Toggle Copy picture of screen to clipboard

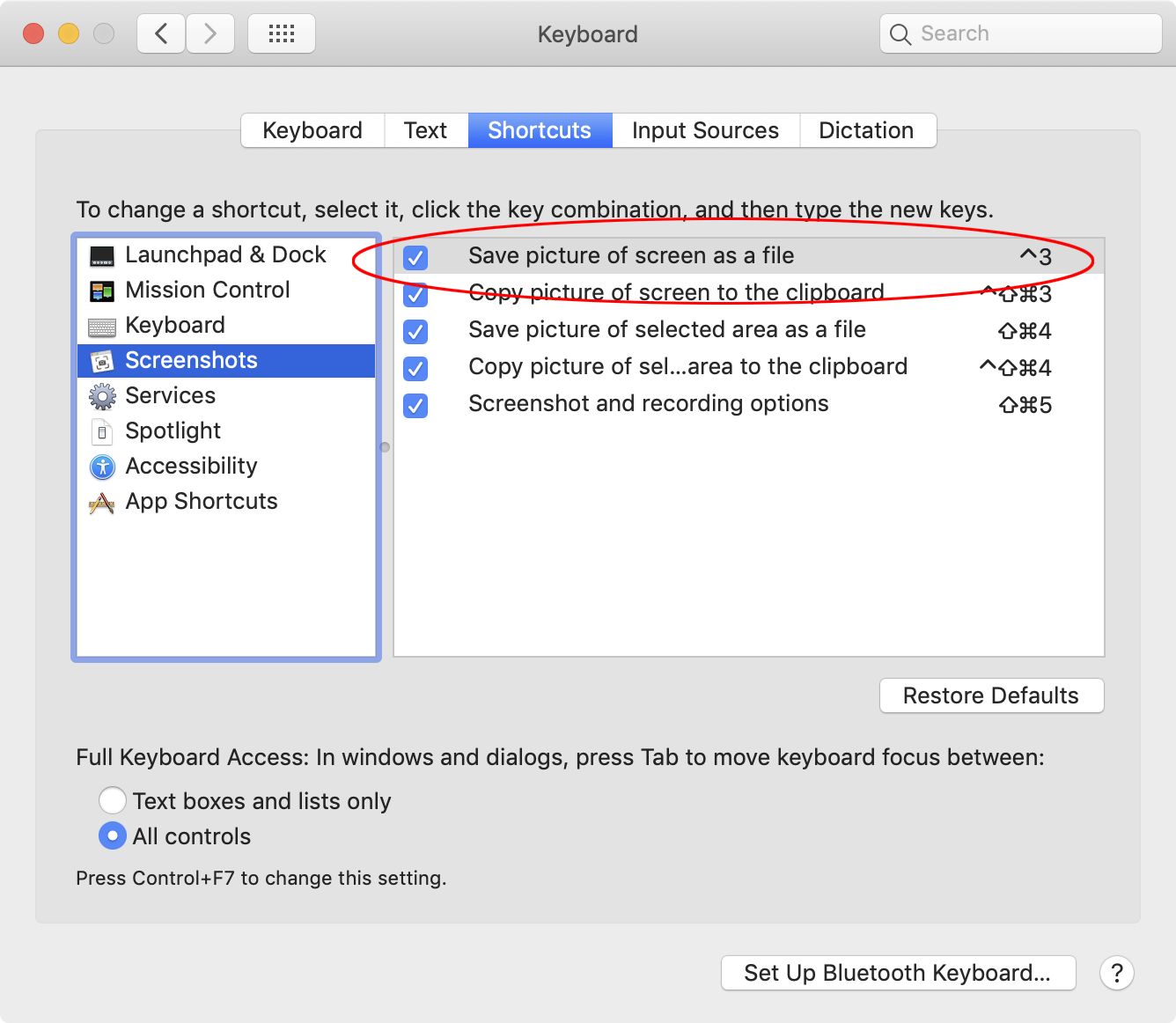pos(415,295)
